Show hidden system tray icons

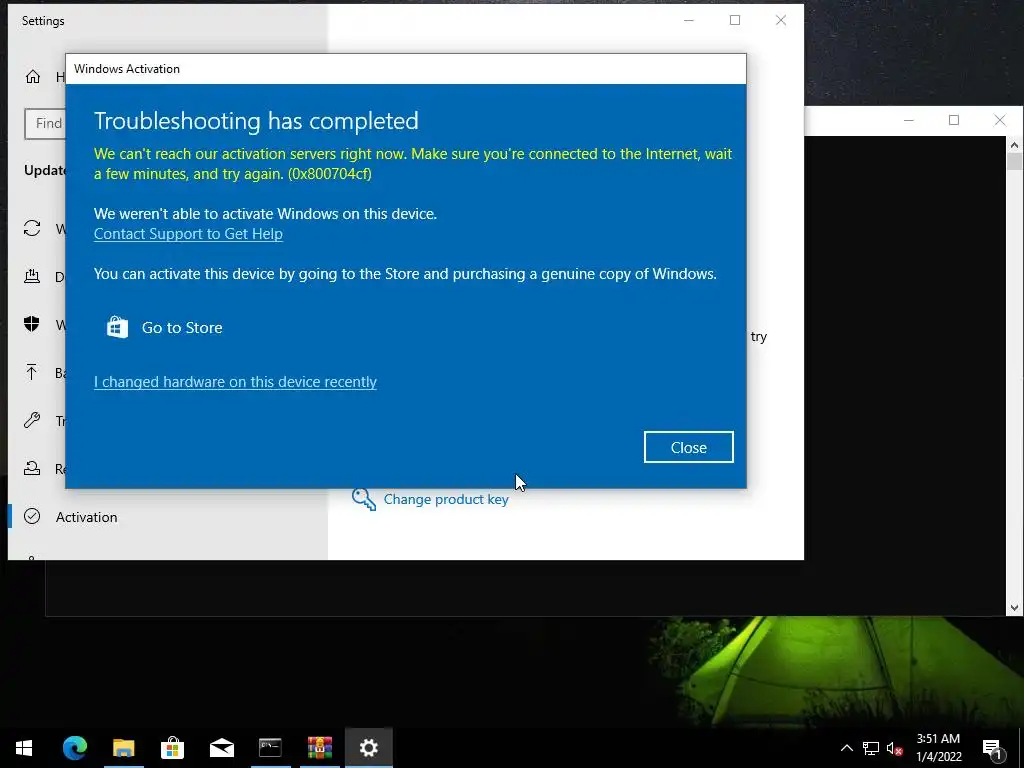pos(846,748)
